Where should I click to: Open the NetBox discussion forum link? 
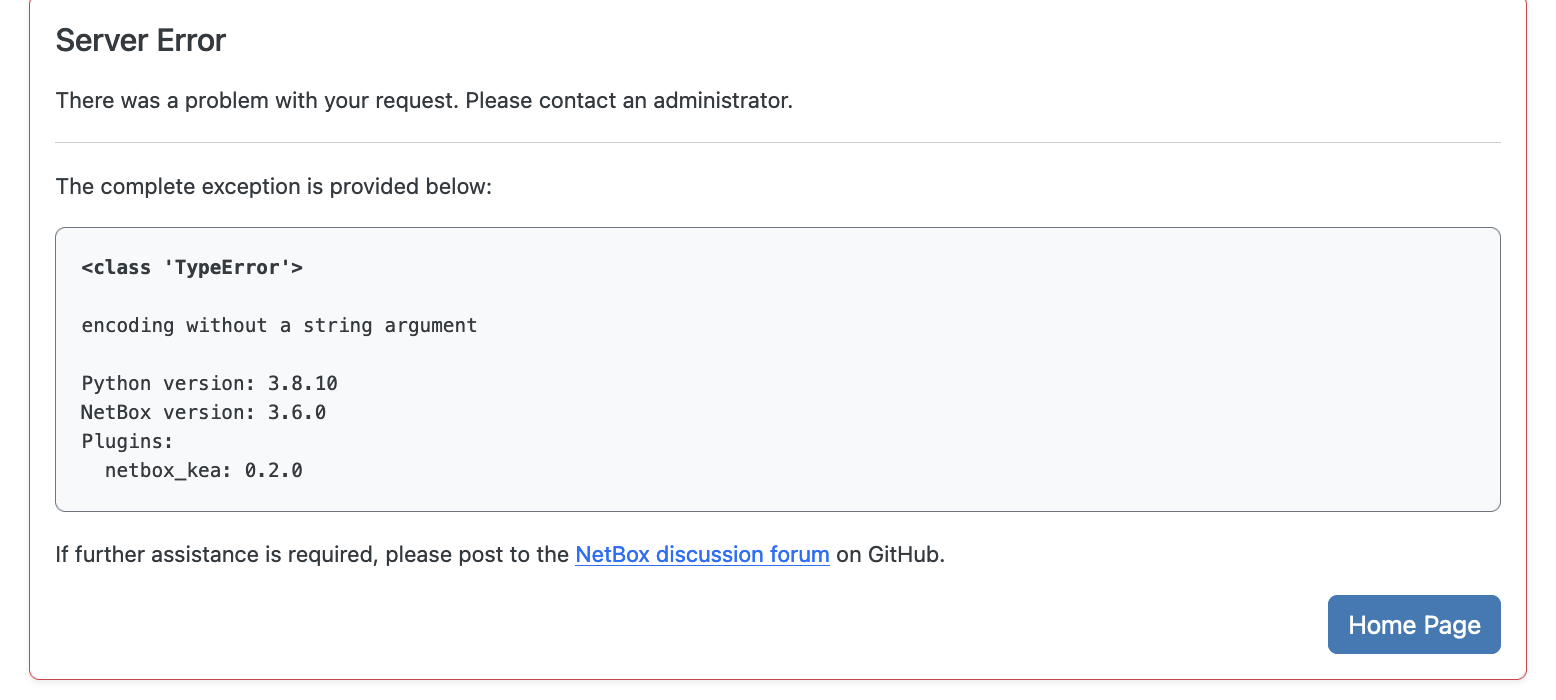[x=702, y=554]
